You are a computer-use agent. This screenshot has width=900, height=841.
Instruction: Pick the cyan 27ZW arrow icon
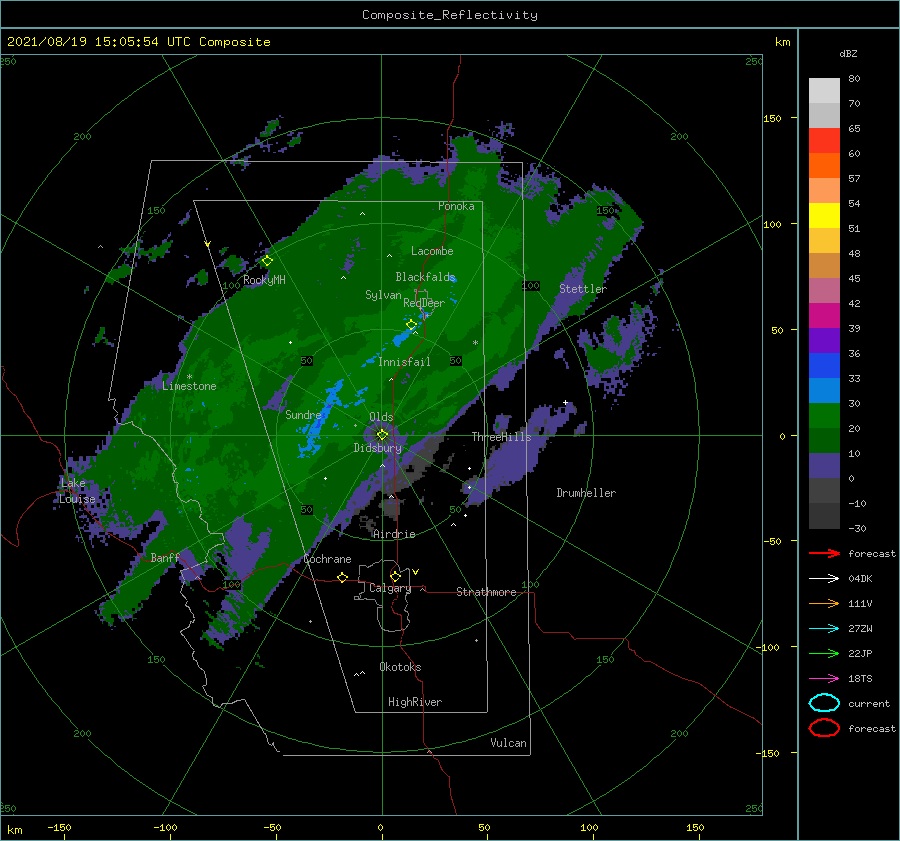coord(824,629)
